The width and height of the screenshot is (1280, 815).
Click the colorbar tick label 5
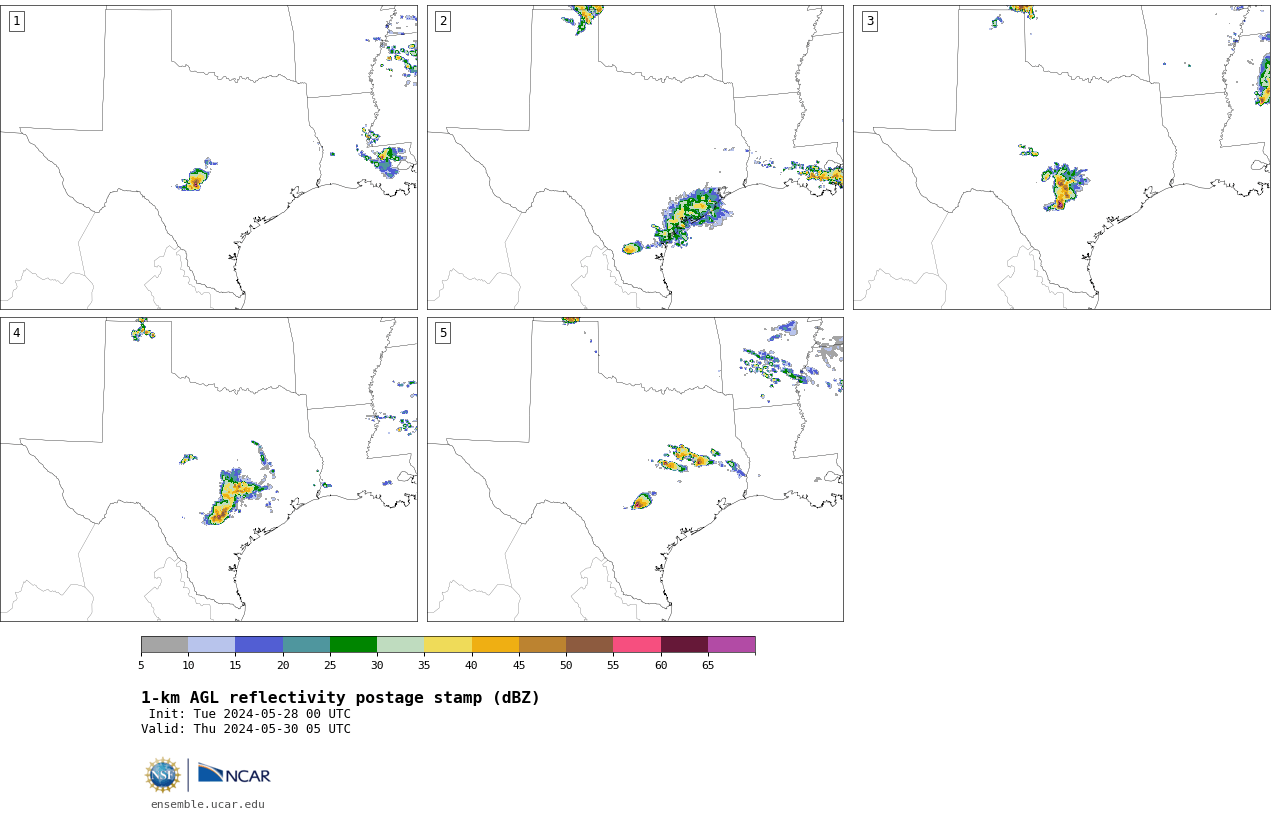141,665
